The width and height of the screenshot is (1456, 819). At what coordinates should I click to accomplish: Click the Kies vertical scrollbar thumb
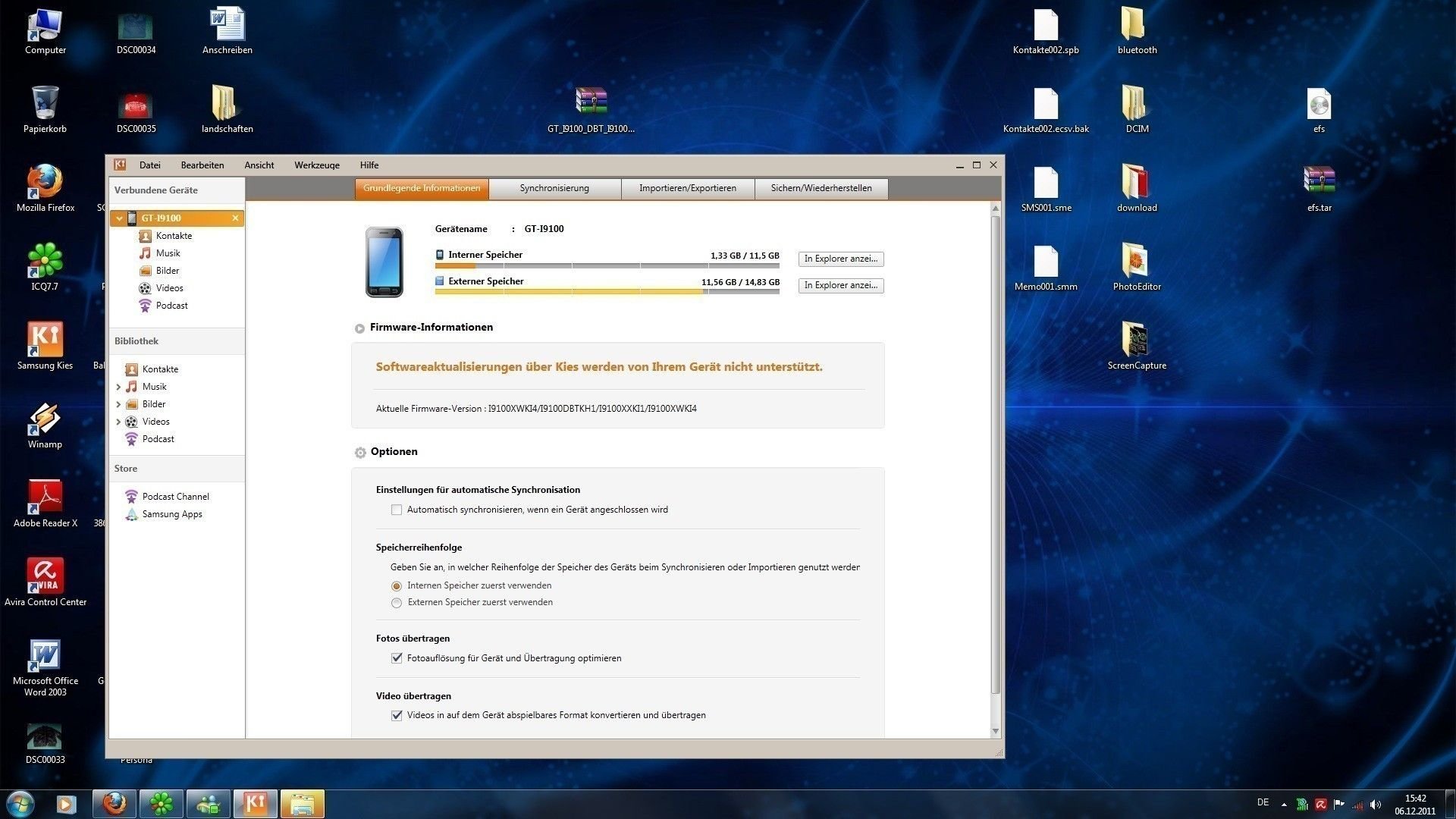click(996, 455)
